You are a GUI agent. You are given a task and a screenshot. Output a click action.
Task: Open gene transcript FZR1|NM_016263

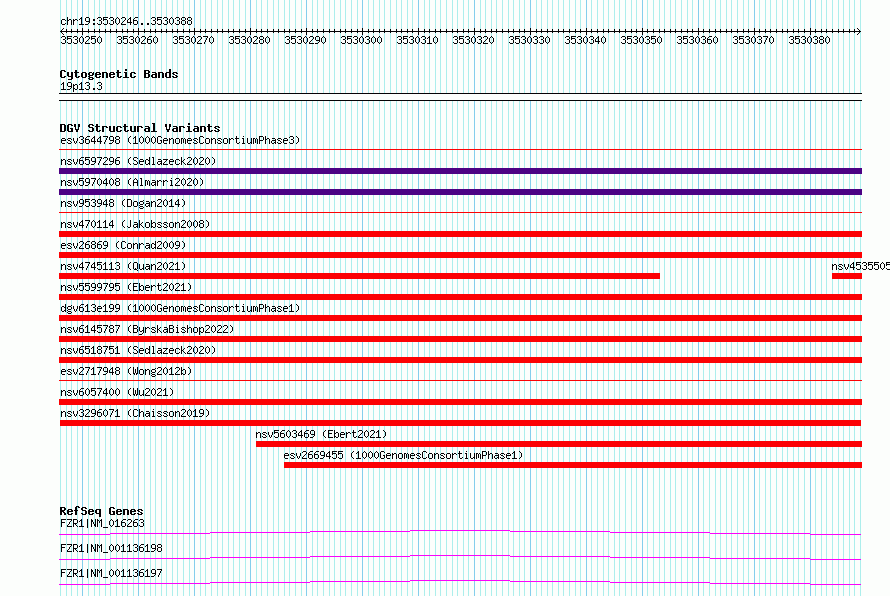[102, 523]
